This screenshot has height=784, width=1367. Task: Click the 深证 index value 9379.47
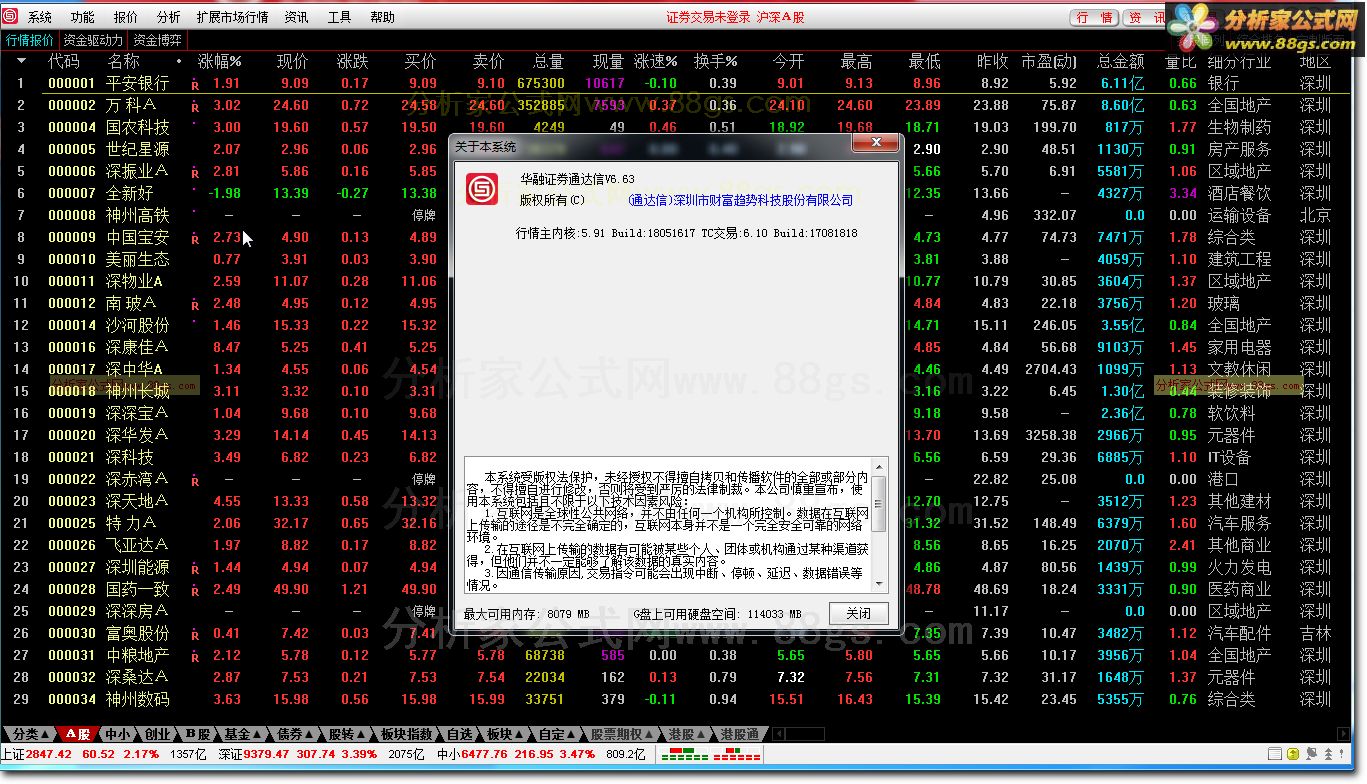point(267,754)
